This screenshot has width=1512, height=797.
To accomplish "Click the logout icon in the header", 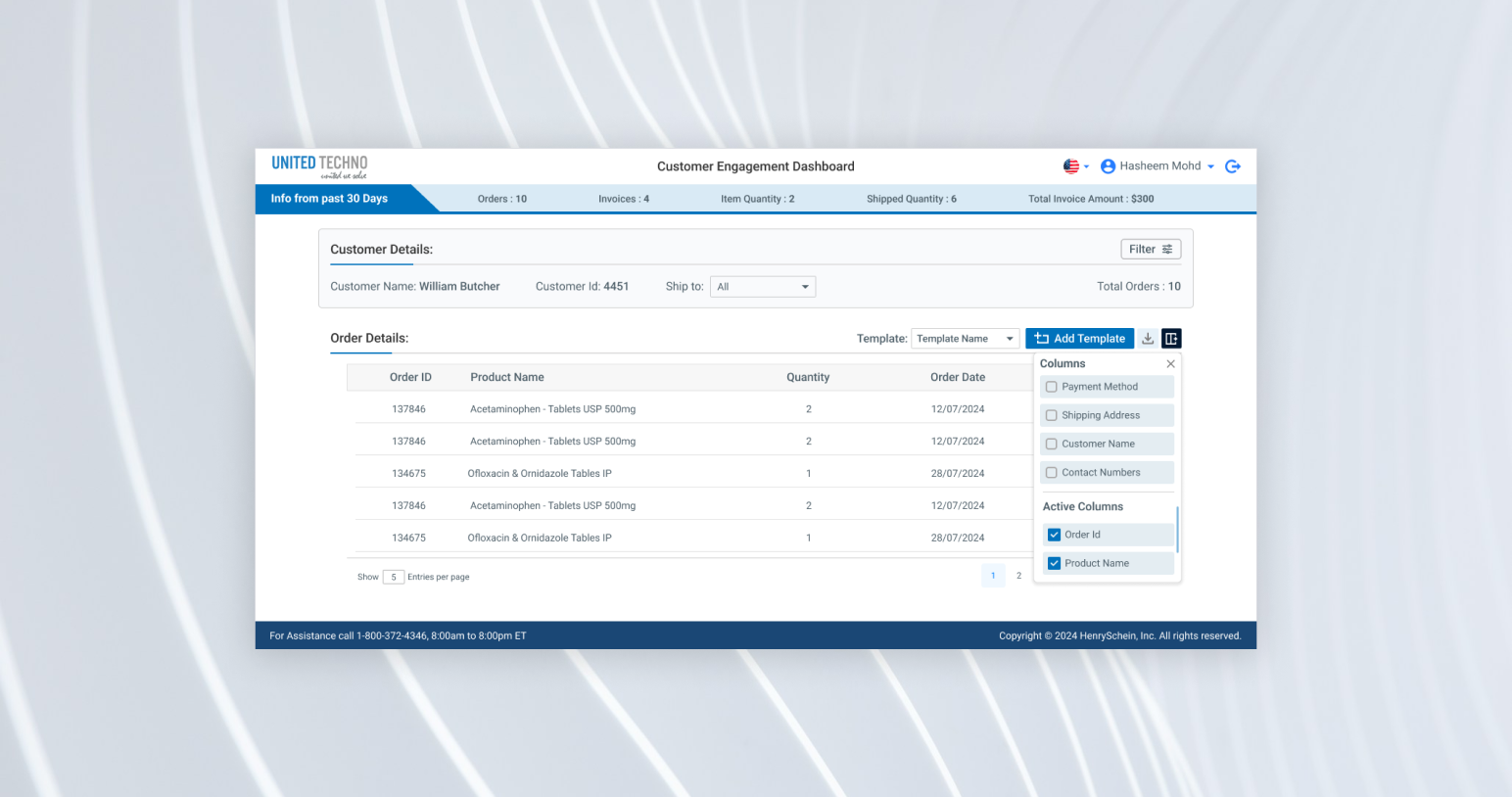I will (x=1233, y=165).
